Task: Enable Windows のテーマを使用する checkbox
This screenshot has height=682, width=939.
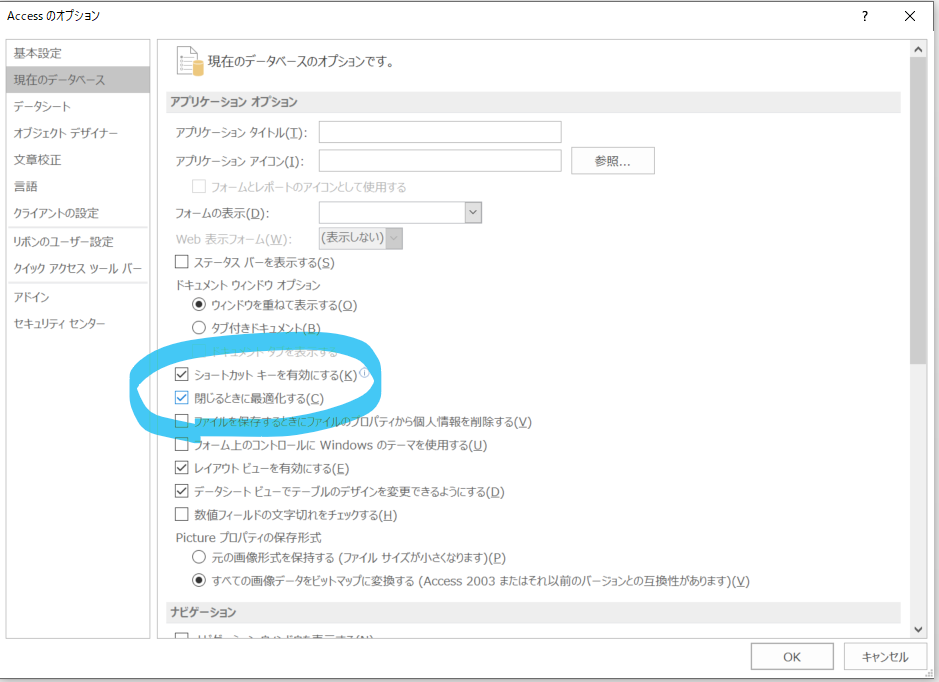Action: click(181, 445)
